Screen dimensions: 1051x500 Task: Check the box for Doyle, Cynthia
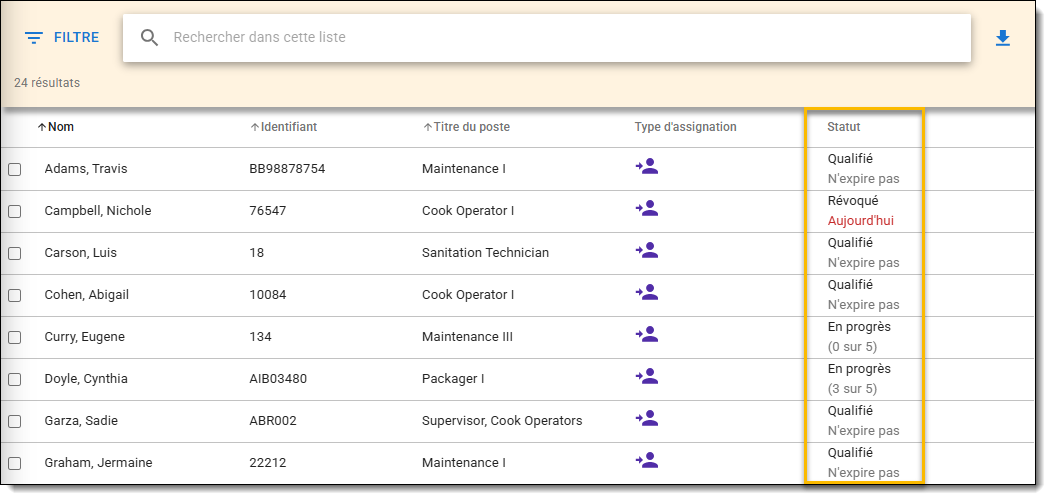click(x=15, y=380)
